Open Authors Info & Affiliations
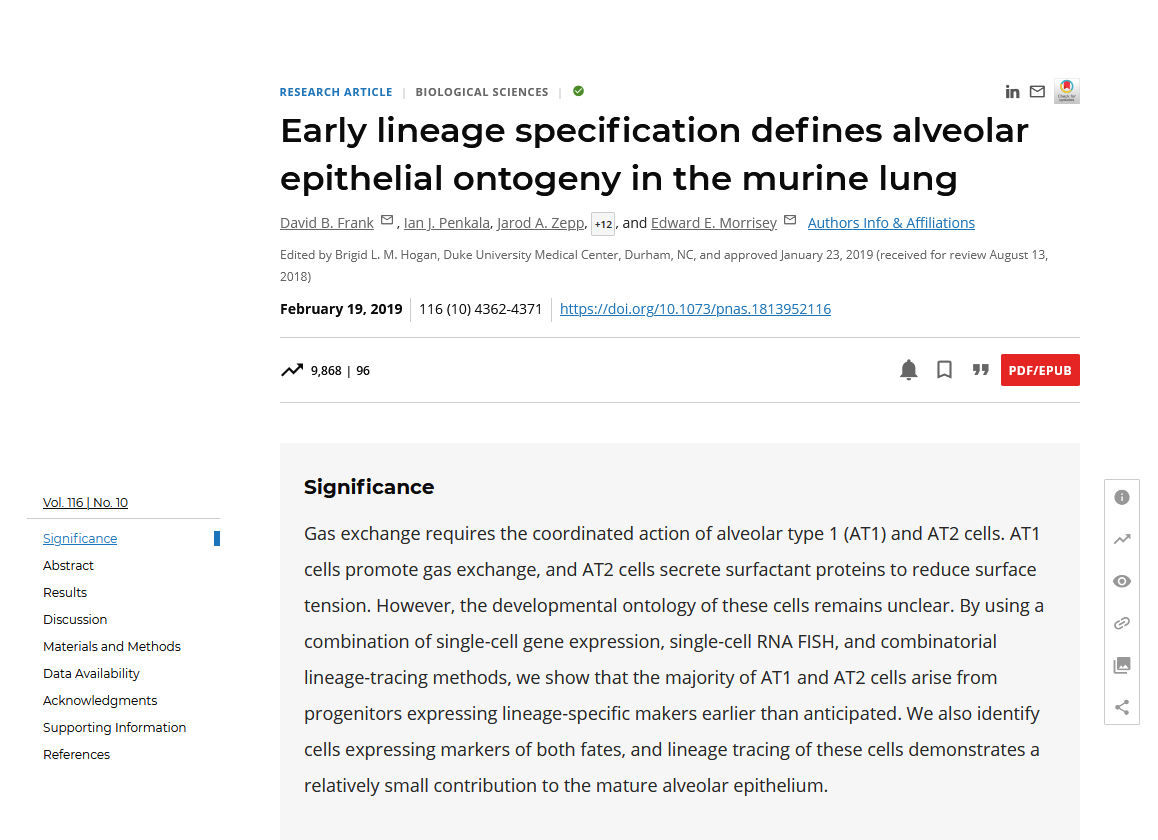This screenshot has height=840, width=1158. point(891,223)
